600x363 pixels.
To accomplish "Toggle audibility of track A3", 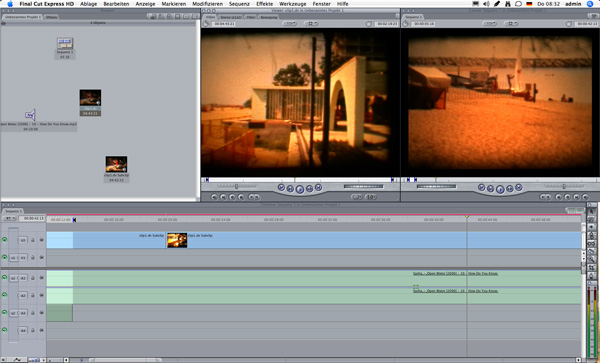I will pos(5,313).
